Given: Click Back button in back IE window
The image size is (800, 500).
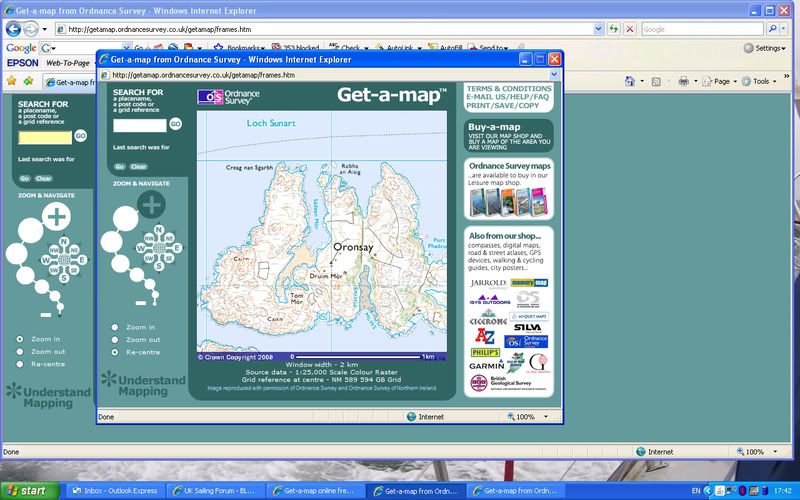Looking at the screenshot, I should point(13,29).
